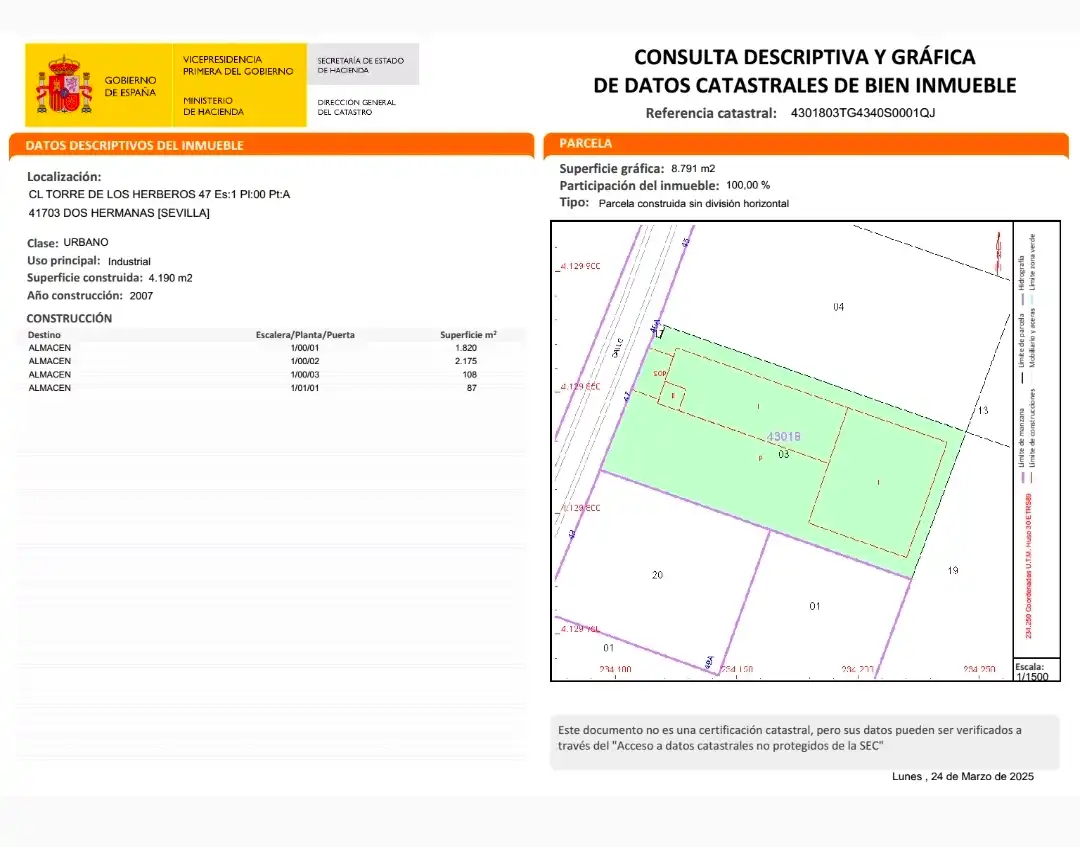Select surface value '108'
Screen dimensions: 1080x847
470,375
